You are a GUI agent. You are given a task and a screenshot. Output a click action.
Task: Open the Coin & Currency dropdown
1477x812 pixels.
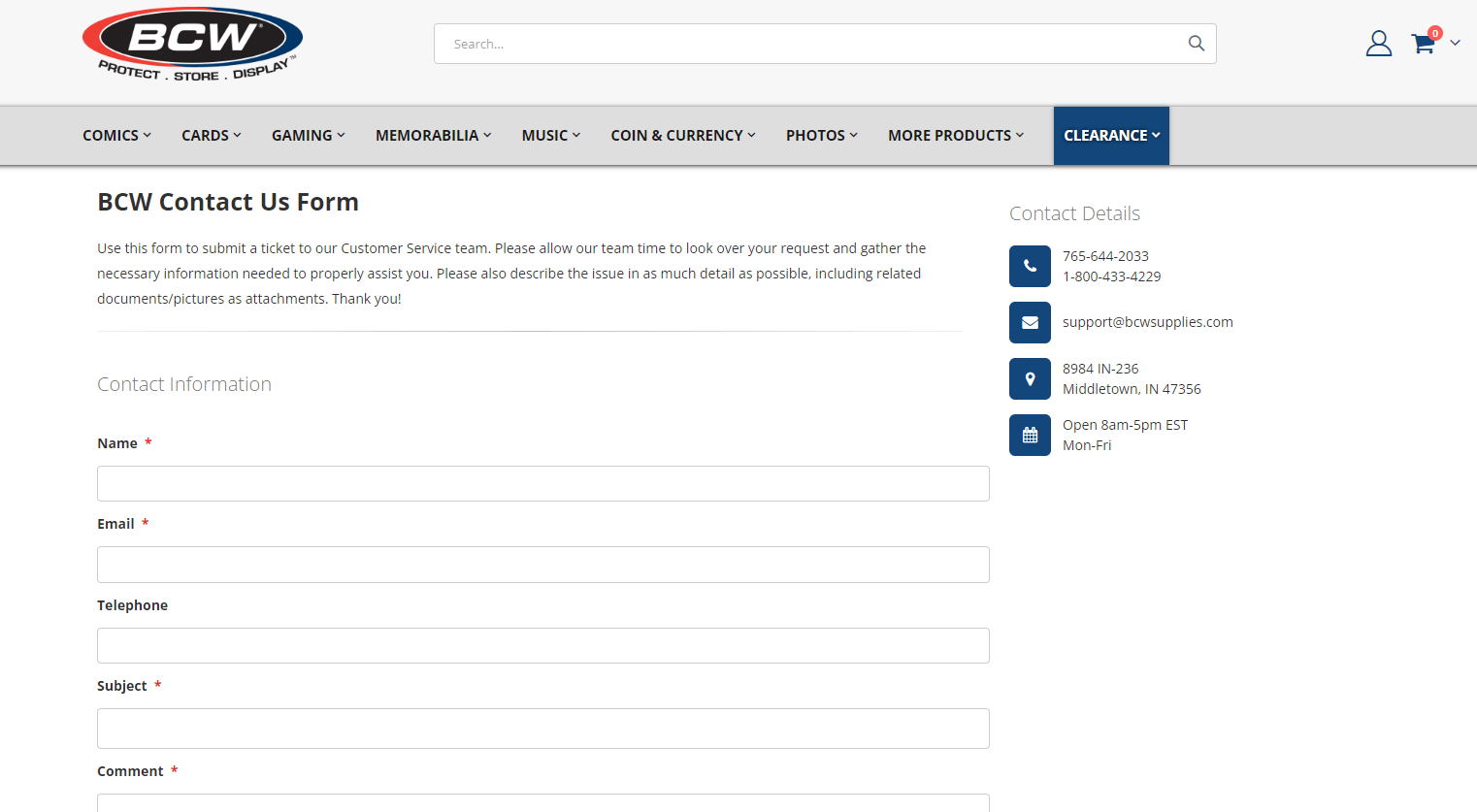click(683, 136)
